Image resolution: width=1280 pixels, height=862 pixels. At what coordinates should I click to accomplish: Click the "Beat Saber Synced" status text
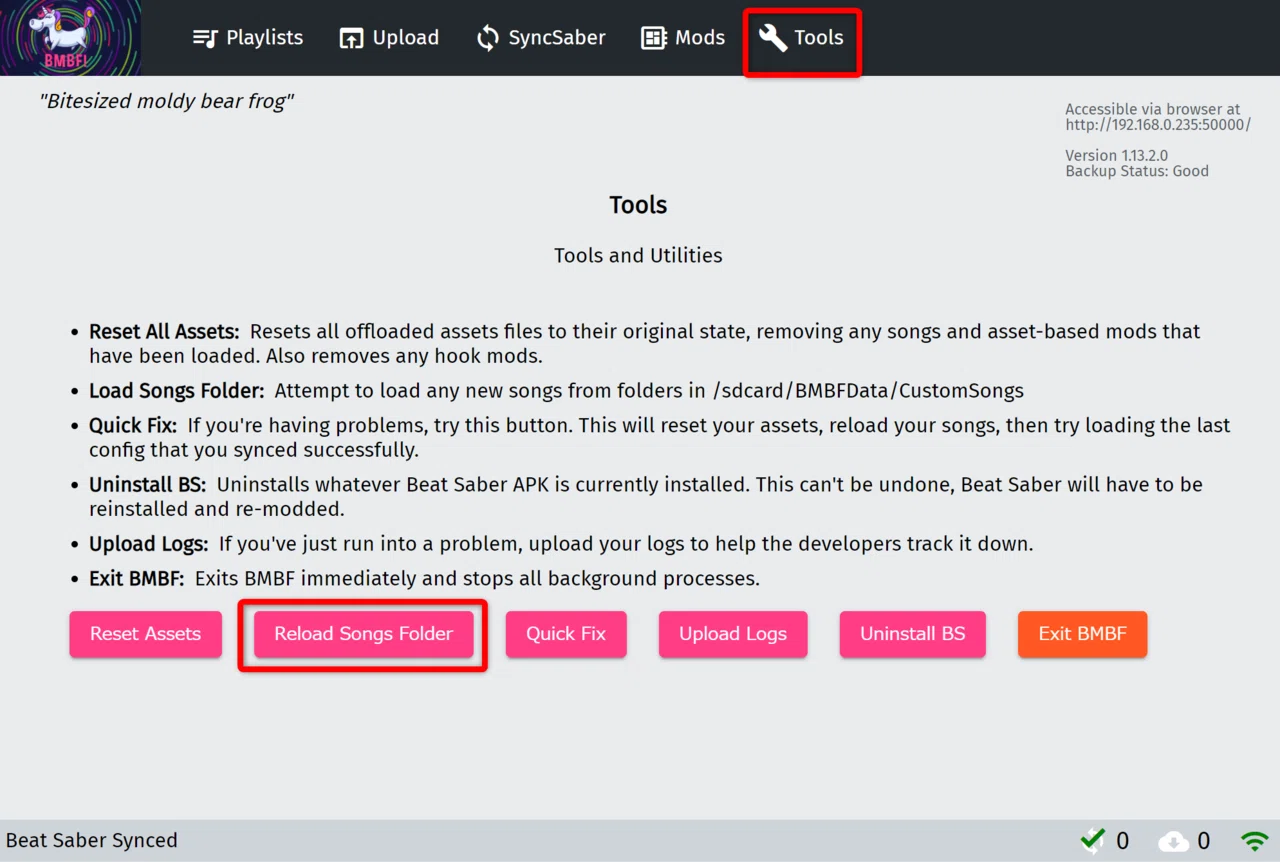coord(92,841)
